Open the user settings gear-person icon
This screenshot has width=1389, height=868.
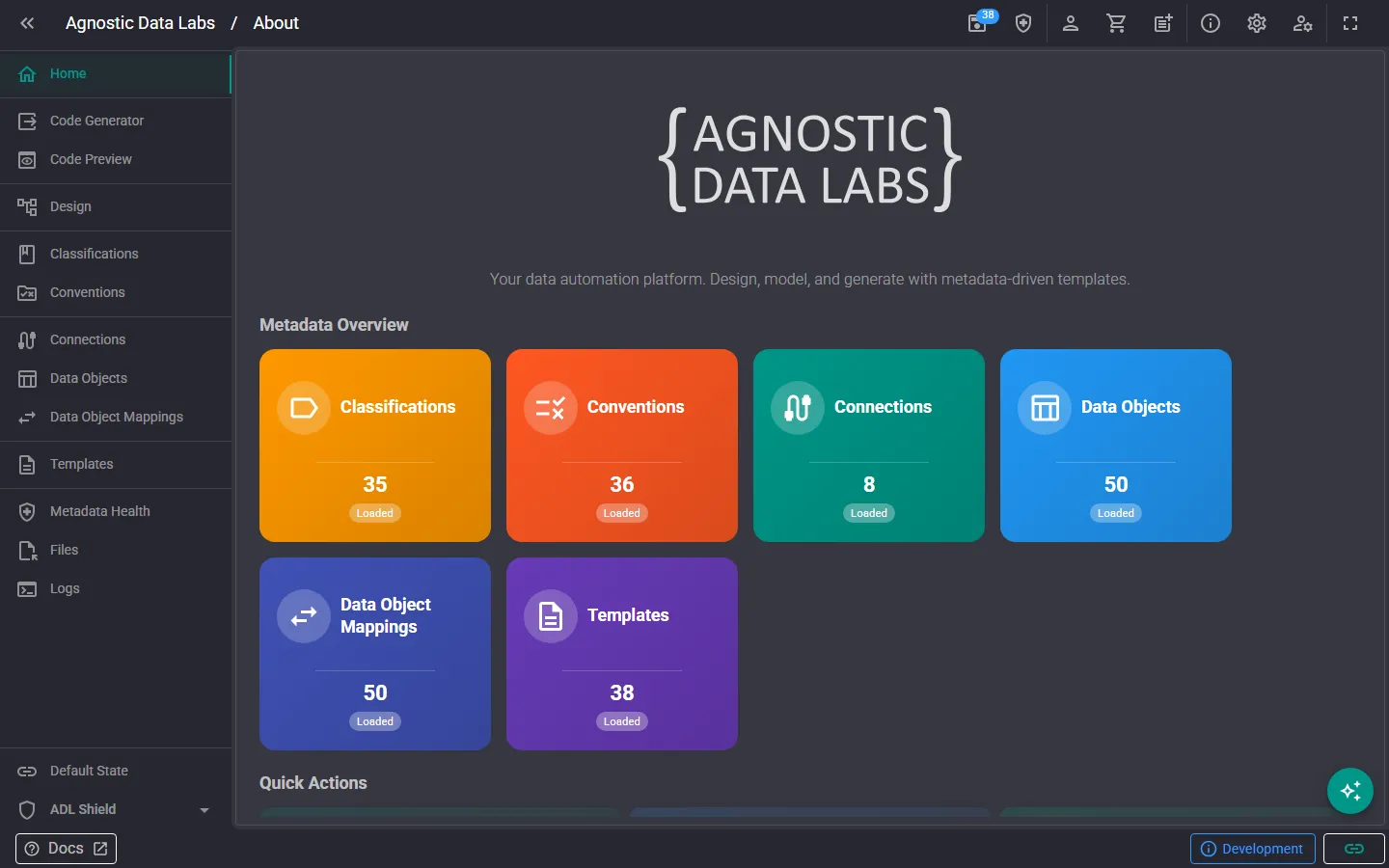pyautogui.click(x=1302, y=23)
